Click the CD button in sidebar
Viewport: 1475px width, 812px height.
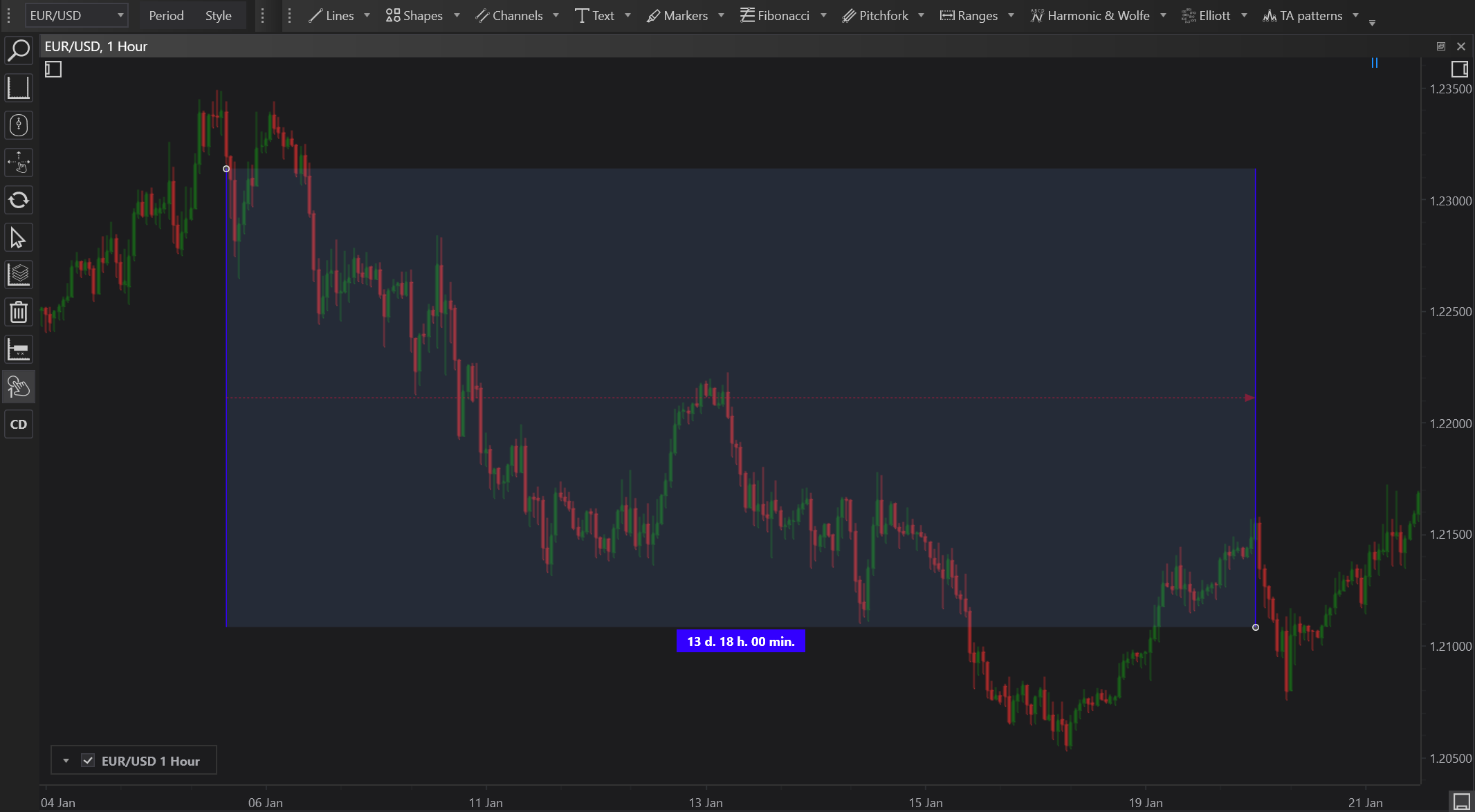pos(19,424)
